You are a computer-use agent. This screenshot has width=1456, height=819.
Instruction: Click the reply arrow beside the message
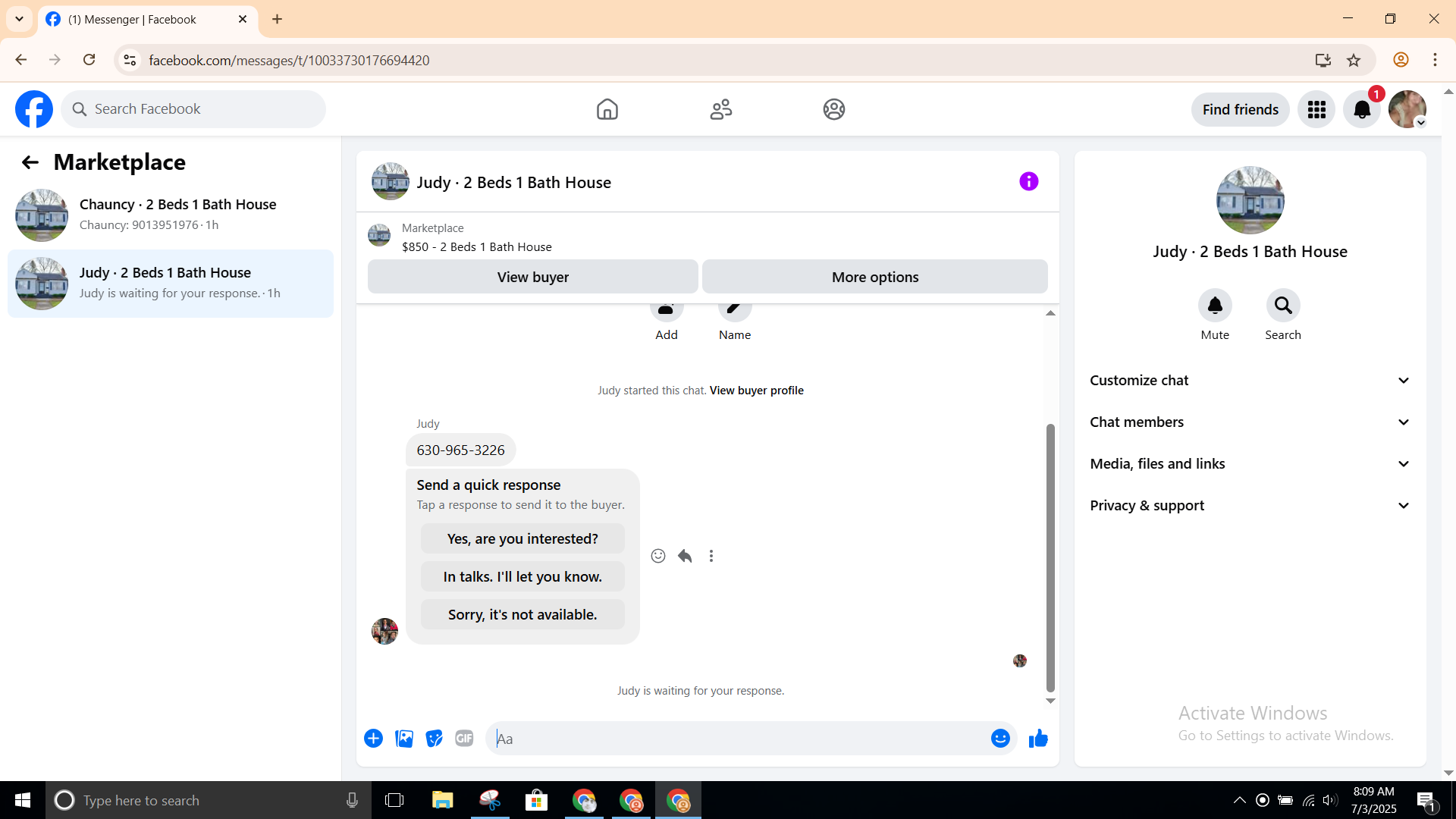coord(685,556)
